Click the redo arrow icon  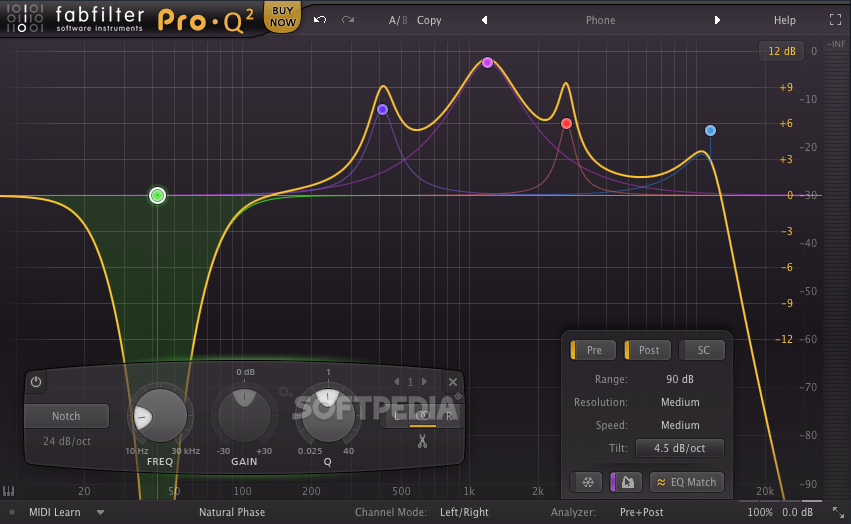(x=348, y=20)
